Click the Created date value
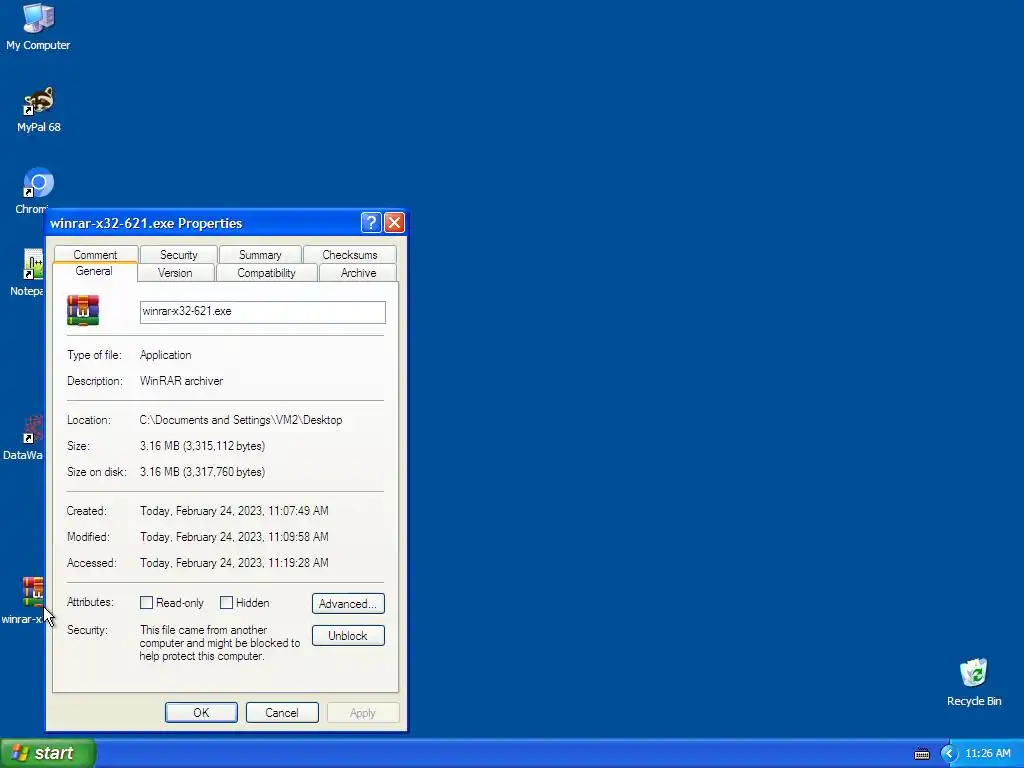 [x=234, y=511]
